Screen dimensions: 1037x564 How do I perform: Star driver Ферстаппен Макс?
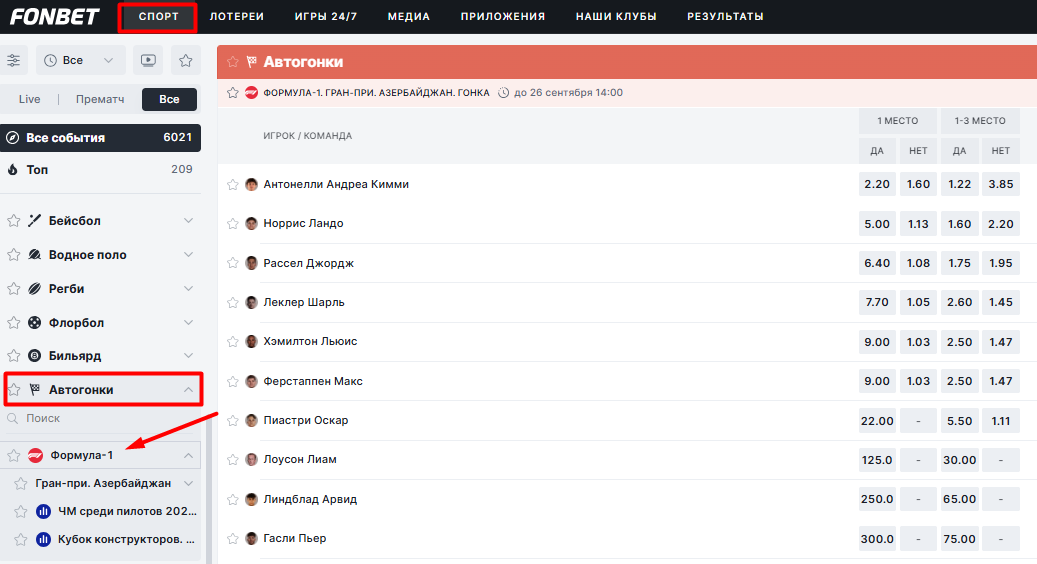pyautogui.click(x=233, y=382)
